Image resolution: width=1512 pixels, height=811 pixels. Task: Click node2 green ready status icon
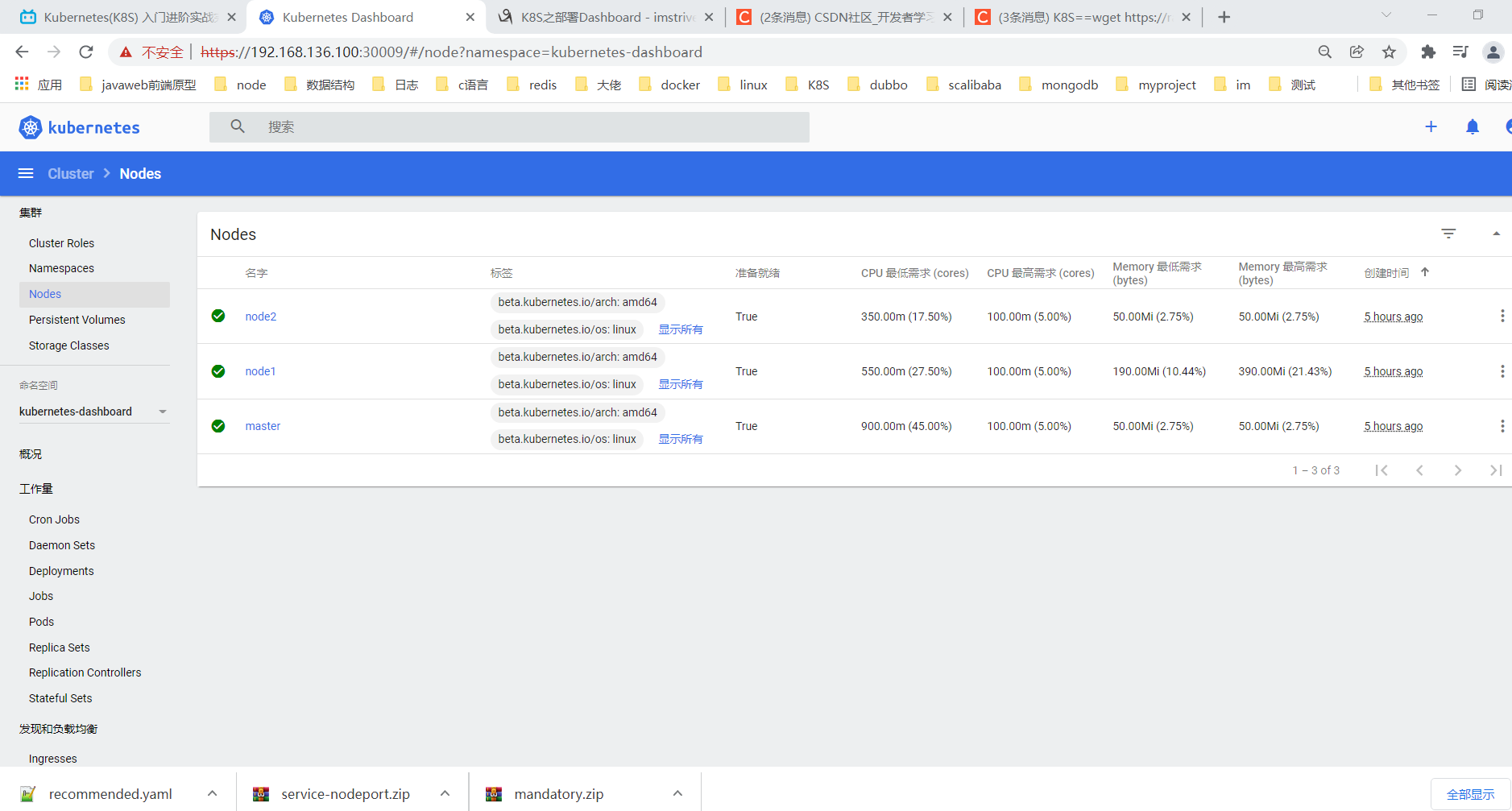tap(218, 316)
